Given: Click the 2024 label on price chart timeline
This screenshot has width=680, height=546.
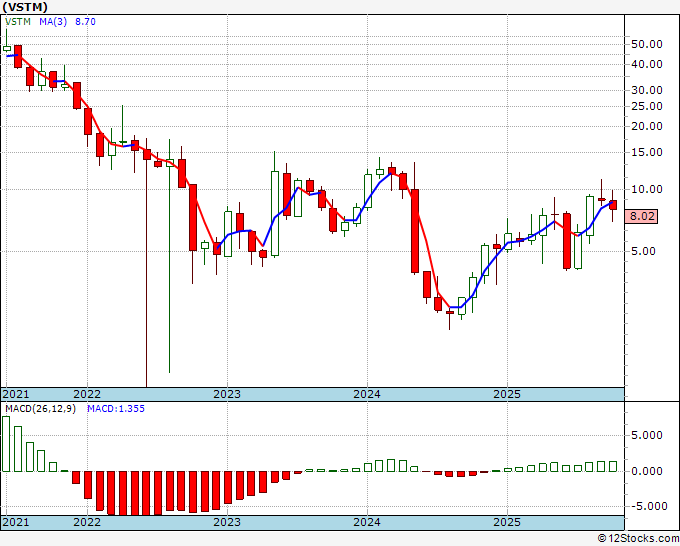Looking at the screenshot, I should (367, 394).
